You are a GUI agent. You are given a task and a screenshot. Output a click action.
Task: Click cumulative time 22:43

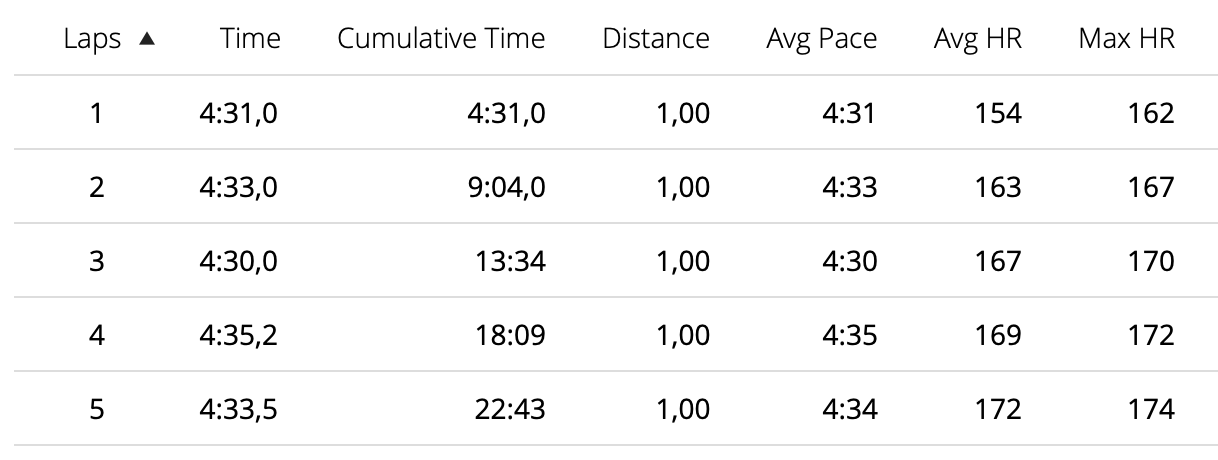[508, 410]
